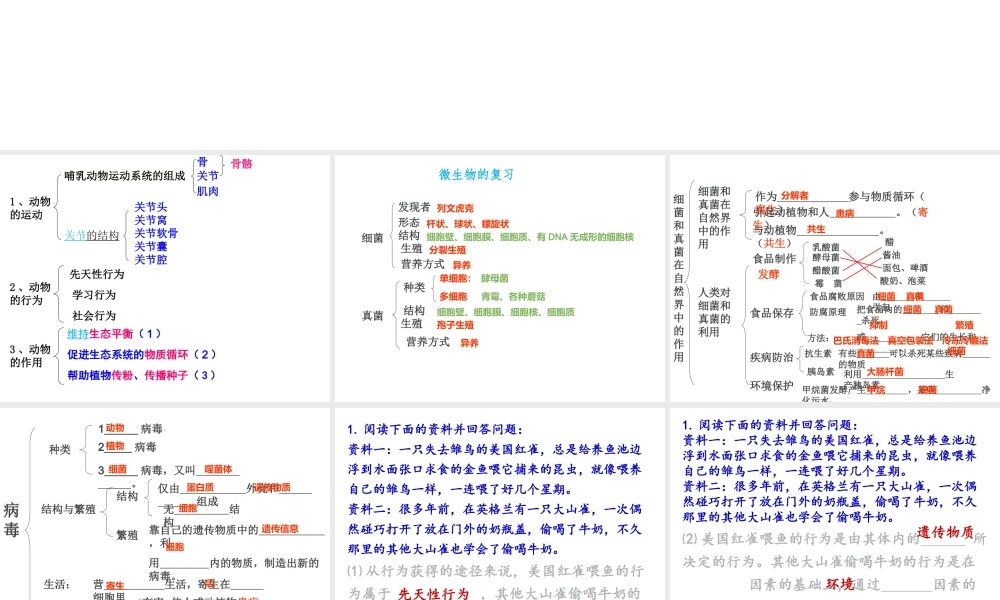Open the 微生物的复习 slide thumbnail
This screenshot has height=600, width=1000.
point(499,269)
